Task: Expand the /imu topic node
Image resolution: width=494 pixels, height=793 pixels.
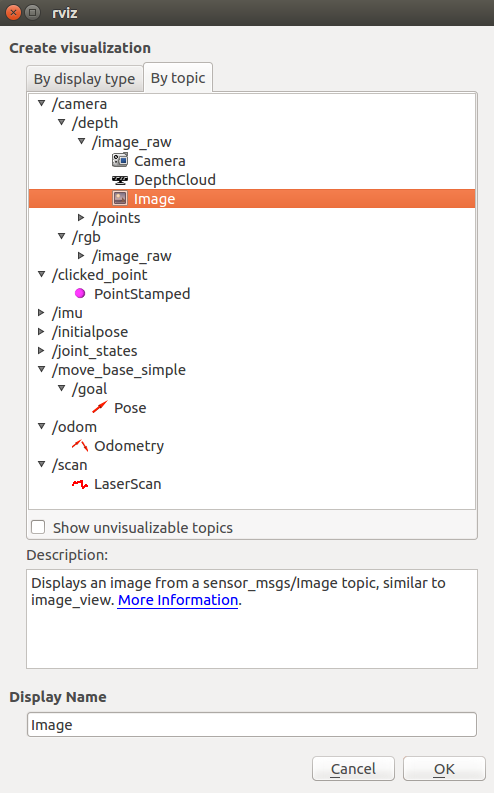Action: (x=41, y=313)
